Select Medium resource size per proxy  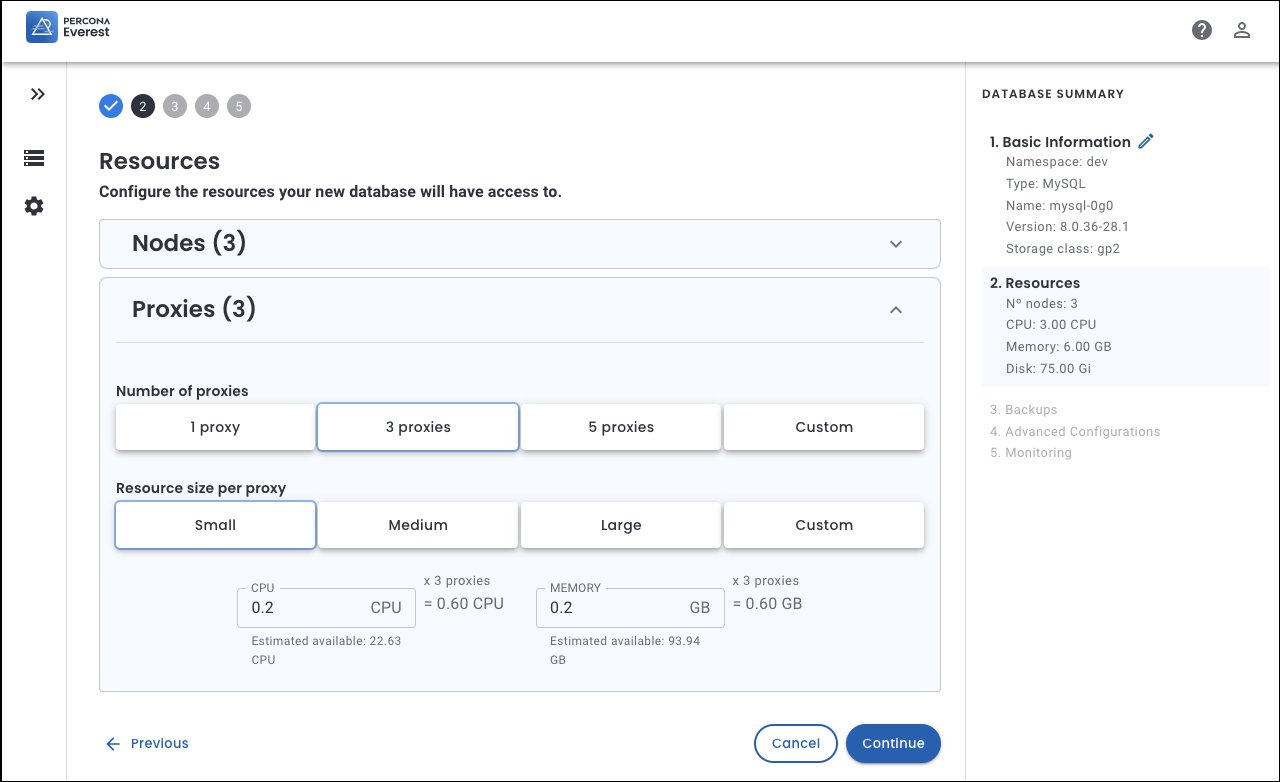418,525
